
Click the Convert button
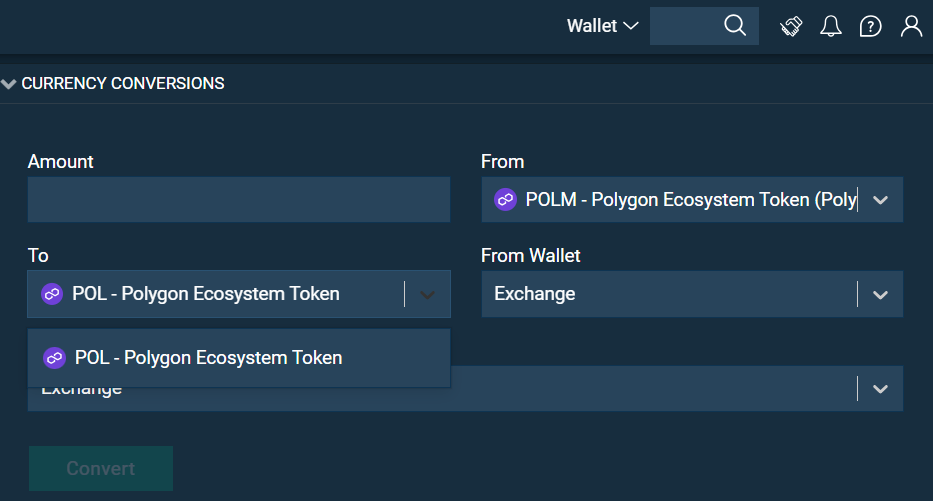[x=101, y=468]
